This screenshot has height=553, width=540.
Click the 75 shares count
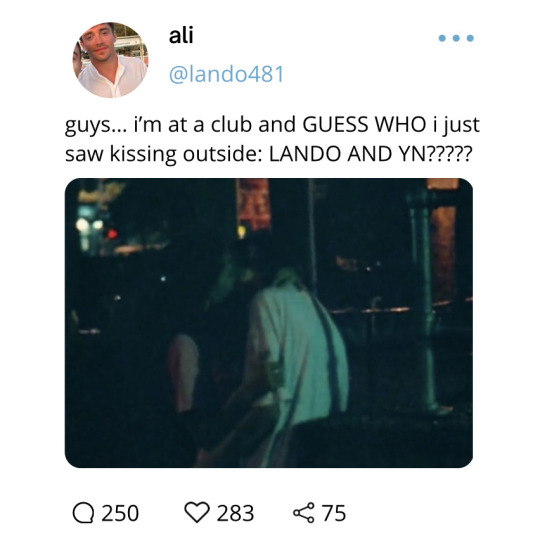tap(333, 513)
